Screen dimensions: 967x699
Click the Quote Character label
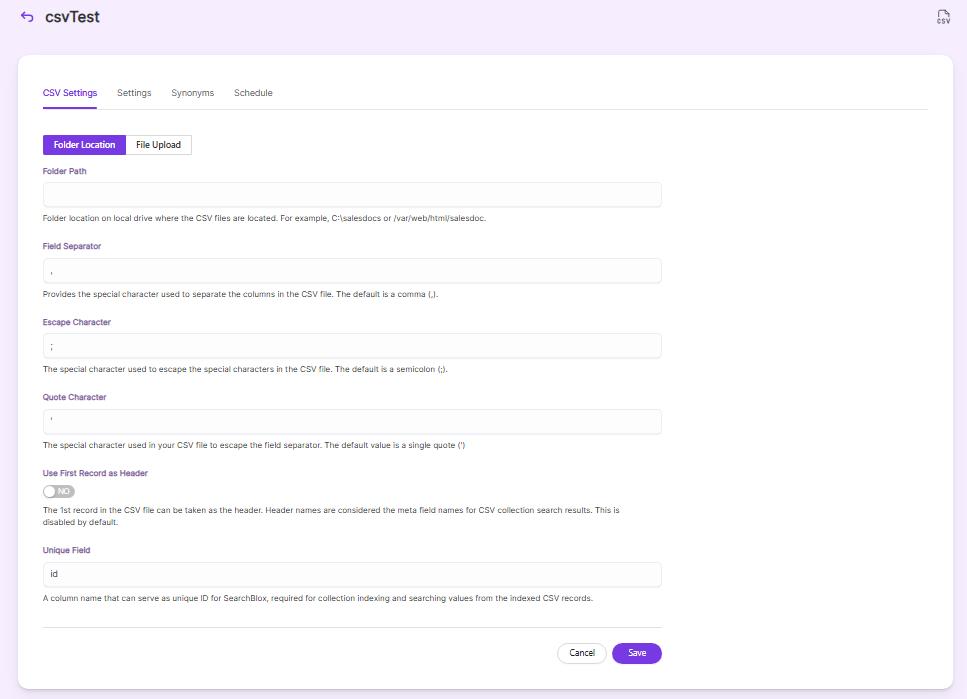(x=74, y=397)
